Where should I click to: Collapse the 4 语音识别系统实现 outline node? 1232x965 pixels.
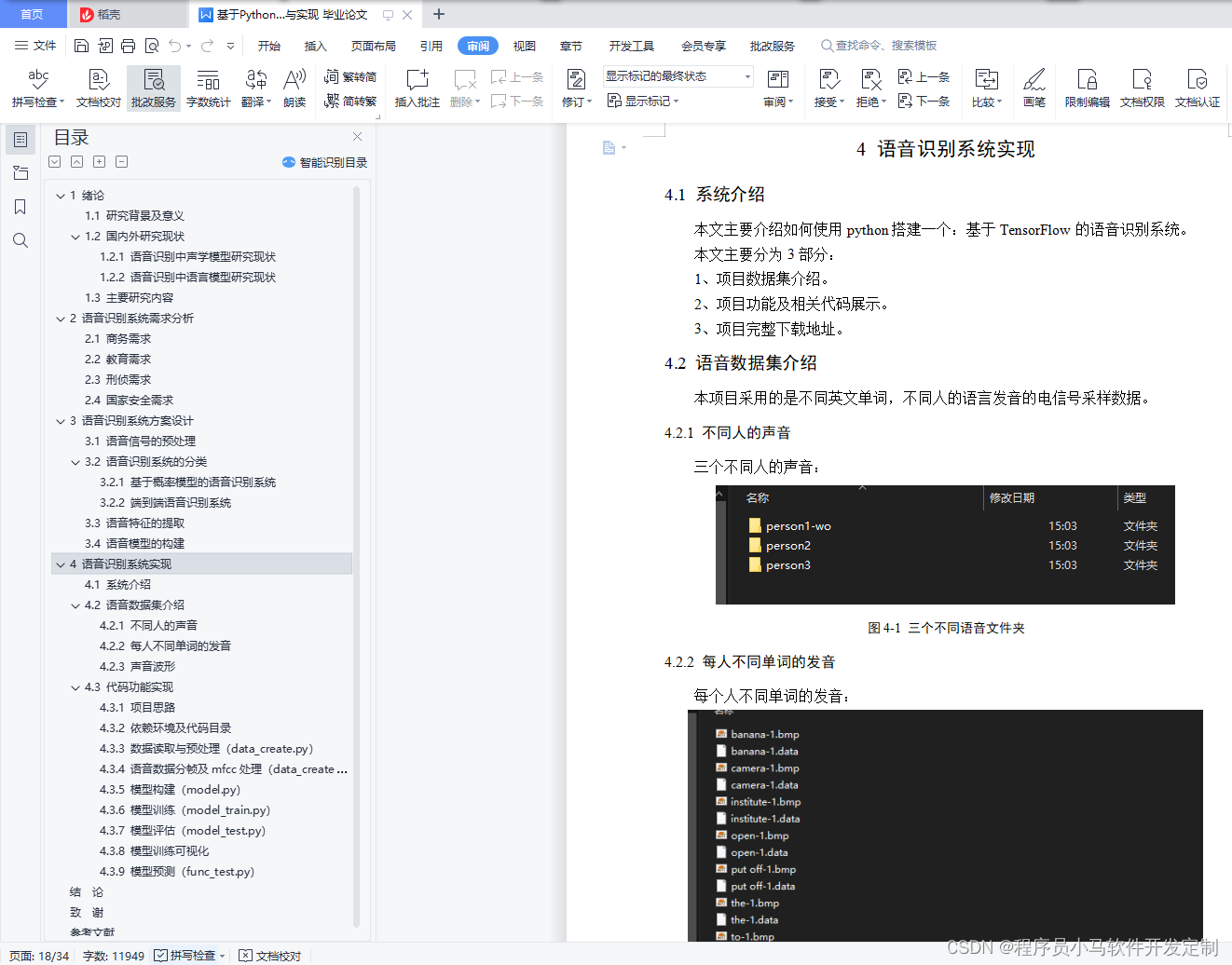coord(61,564)
